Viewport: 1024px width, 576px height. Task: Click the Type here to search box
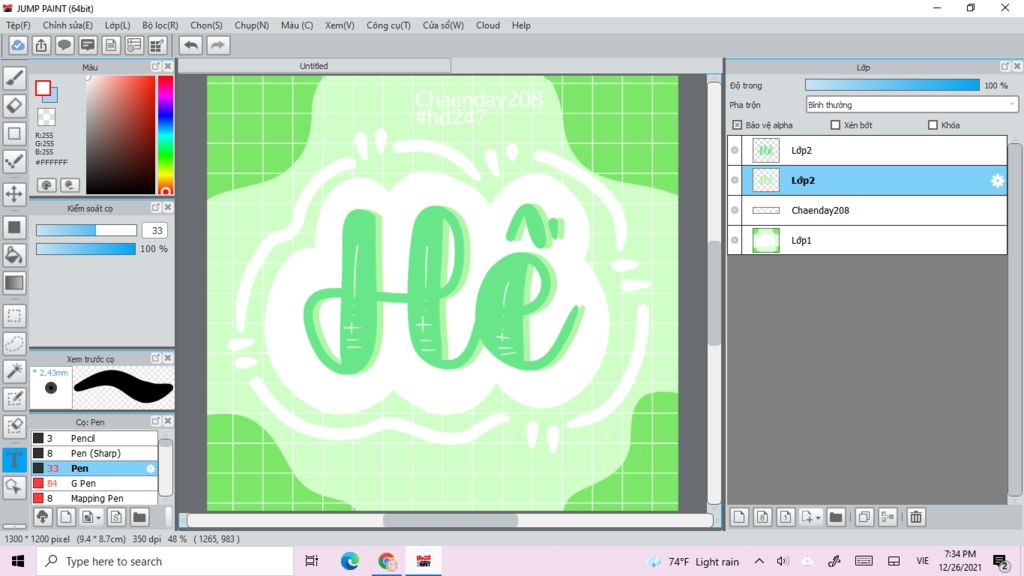pos(165,561)
